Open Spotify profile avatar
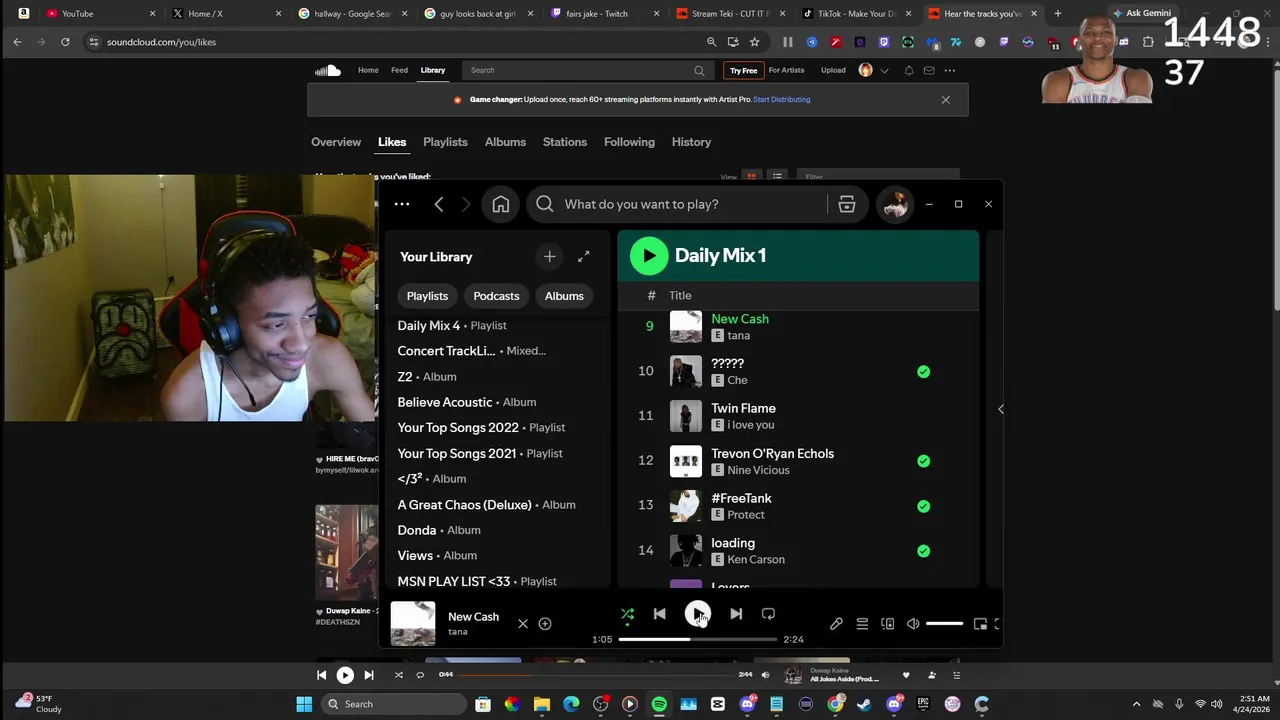Viewport: 1280px width, 720px height. click(895, 204)
